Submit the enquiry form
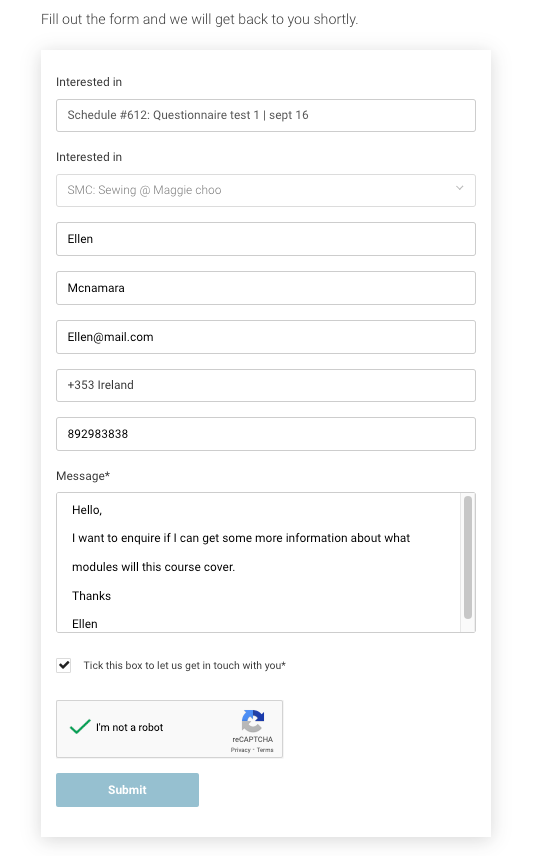This screenshot has height=856, width=533. (x=127, y=790)
